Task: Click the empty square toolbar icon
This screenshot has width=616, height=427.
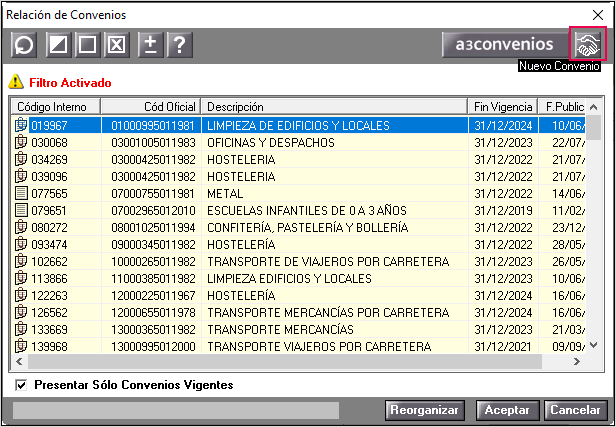Action: pos(87,45)
